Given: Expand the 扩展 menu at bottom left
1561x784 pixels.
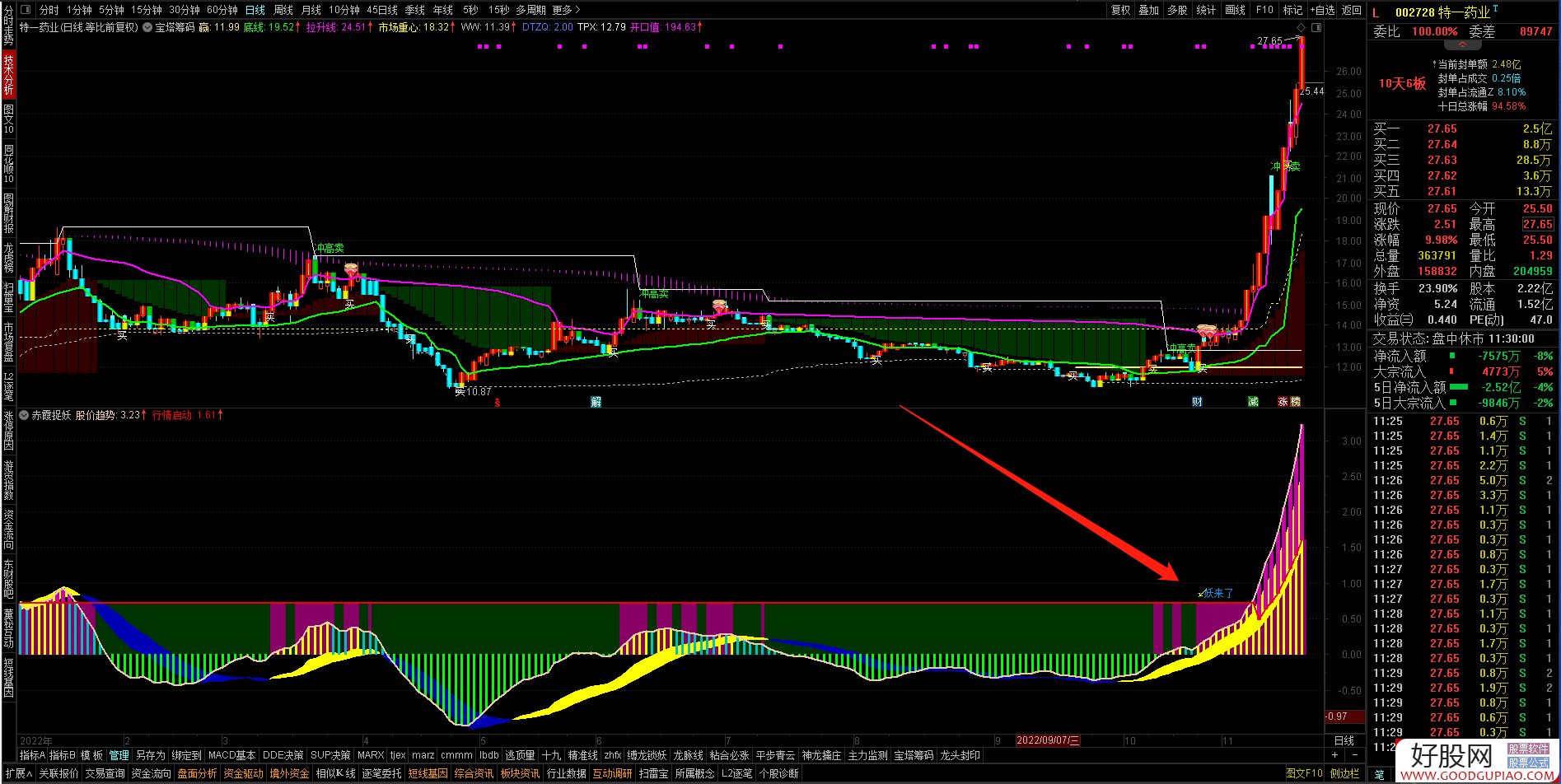Looking at the screenshot, I should pyautogui.click(x=17, y=773).
